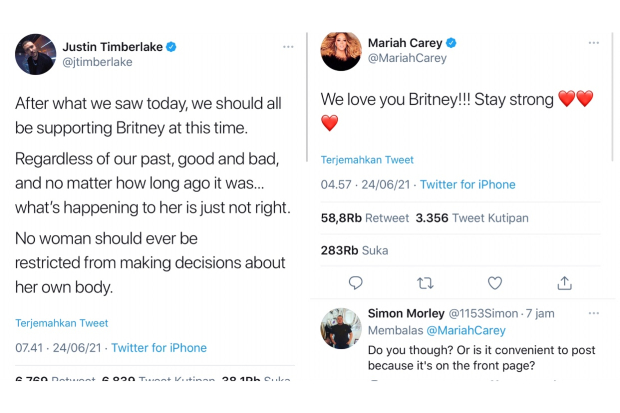
Task: Click the retweet icon under Mariah's tweet
Action: click(x=424, y=282)
